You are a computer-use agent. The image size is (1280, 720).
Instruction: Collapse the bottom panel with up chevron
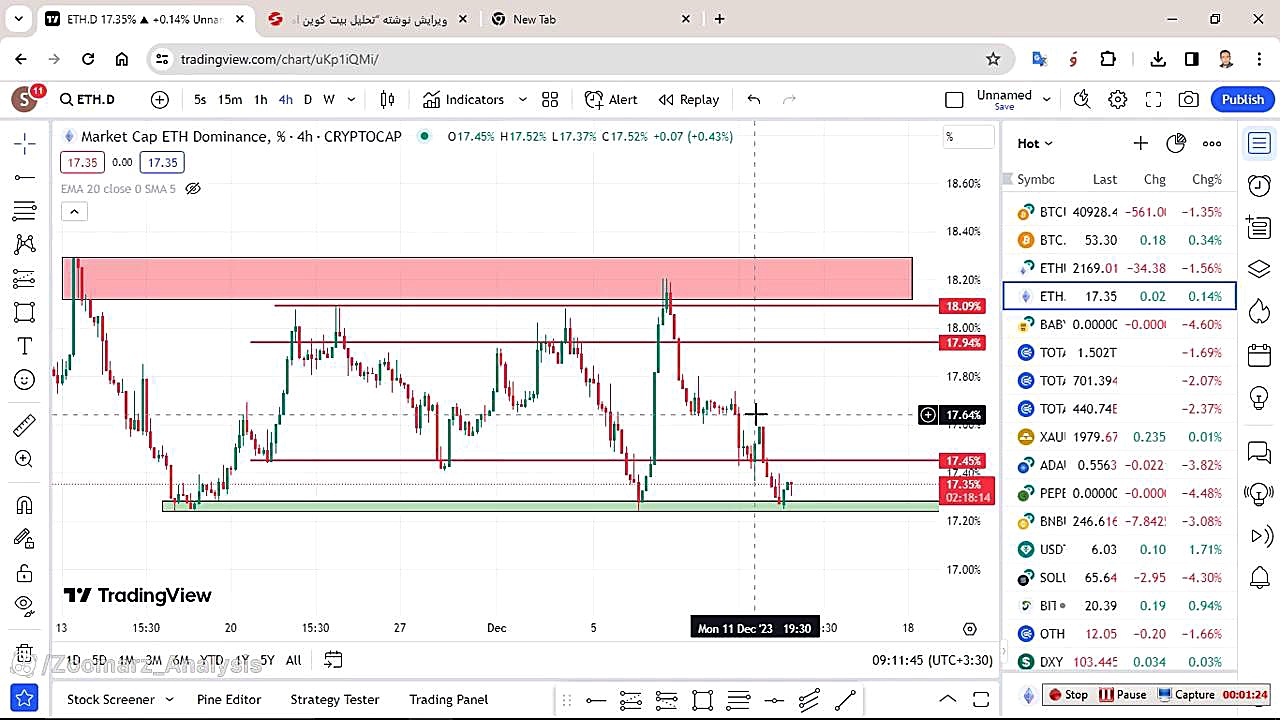948,699
